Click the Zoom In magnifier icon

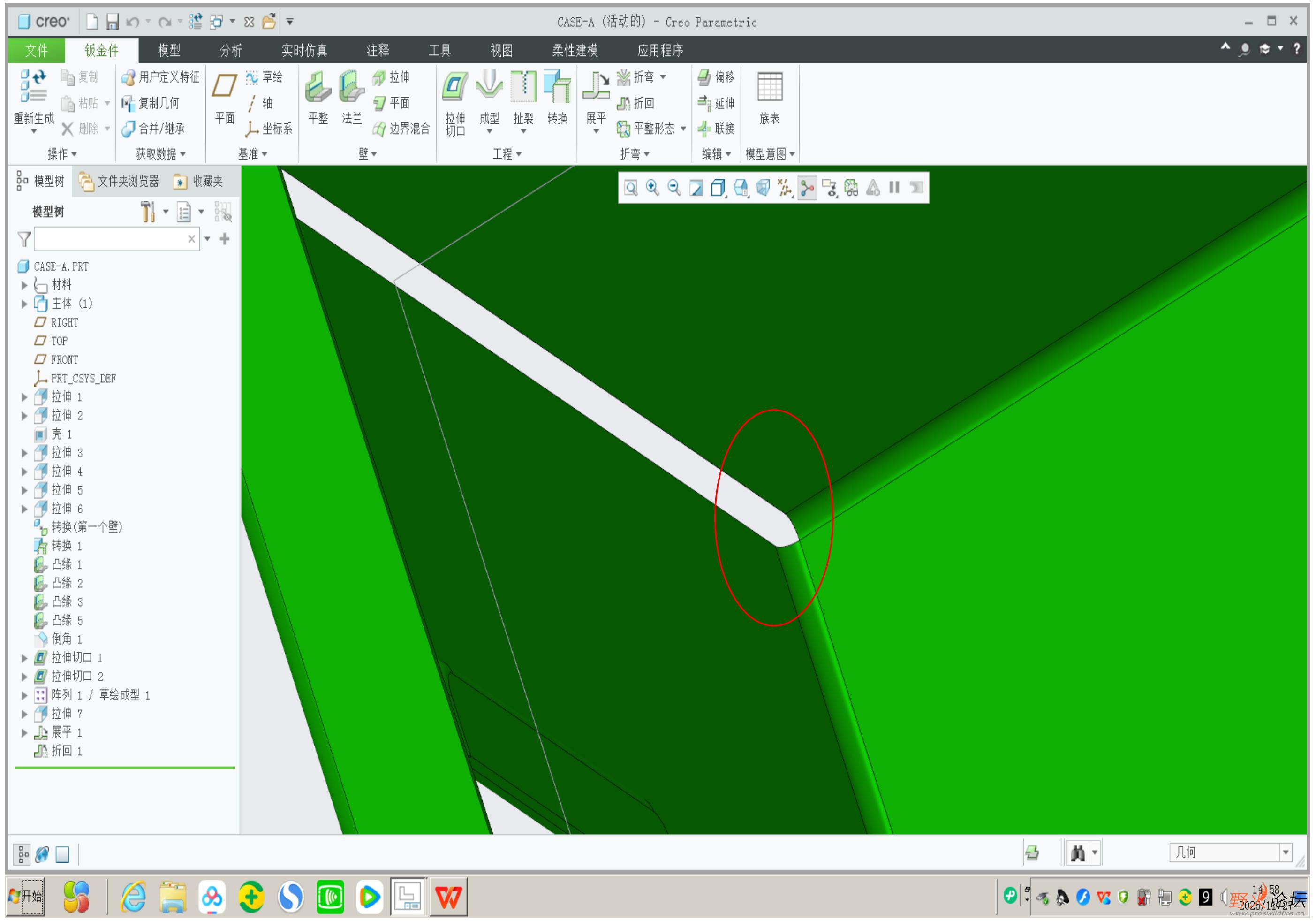pyautogui.click(x=652, y=188)
